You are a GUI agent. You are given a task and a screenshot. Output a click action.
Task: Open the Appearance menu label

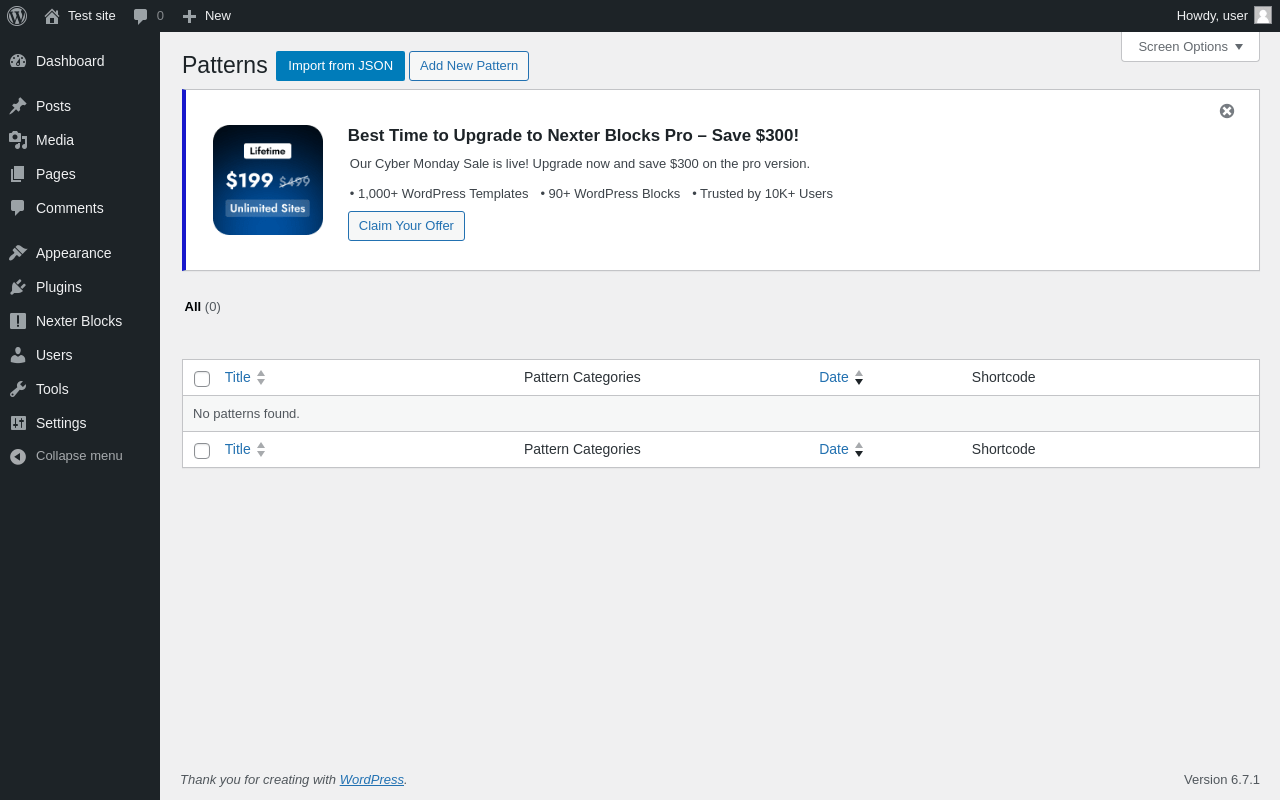point(74,253)
